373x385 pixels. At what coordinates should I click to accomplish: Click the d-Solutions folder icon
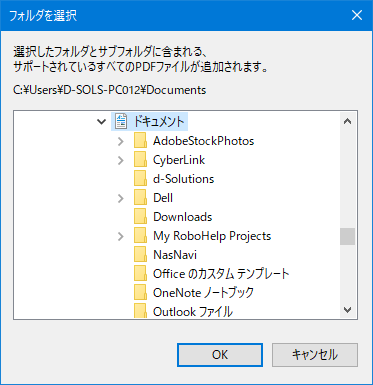click(140, 179)
